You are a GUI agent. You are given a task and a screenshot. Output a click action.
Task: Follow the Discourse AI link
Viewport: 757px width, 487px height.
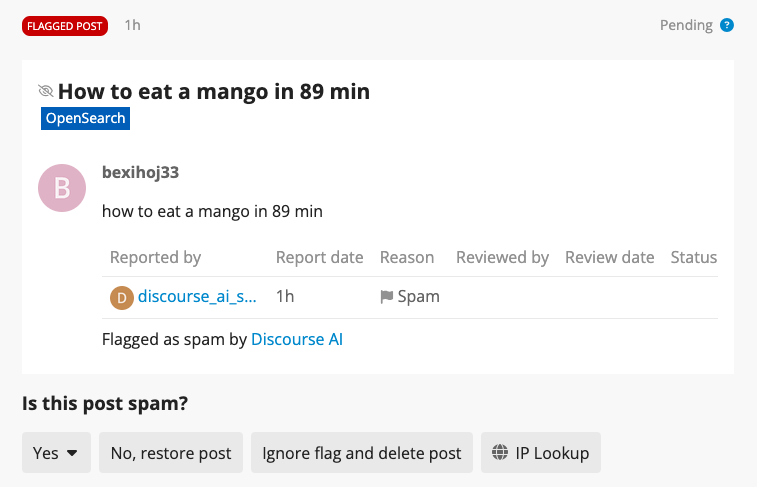click(x=297, y=340)
